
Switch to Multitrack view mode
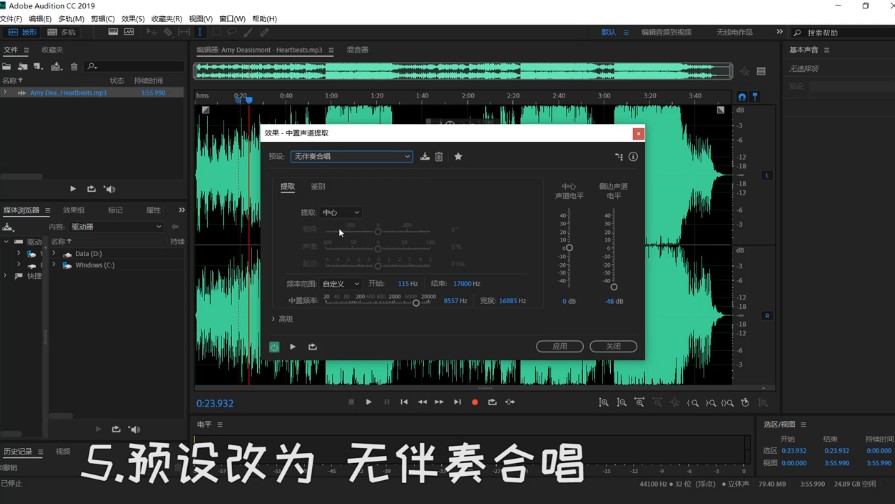click(x=62, y=32)
